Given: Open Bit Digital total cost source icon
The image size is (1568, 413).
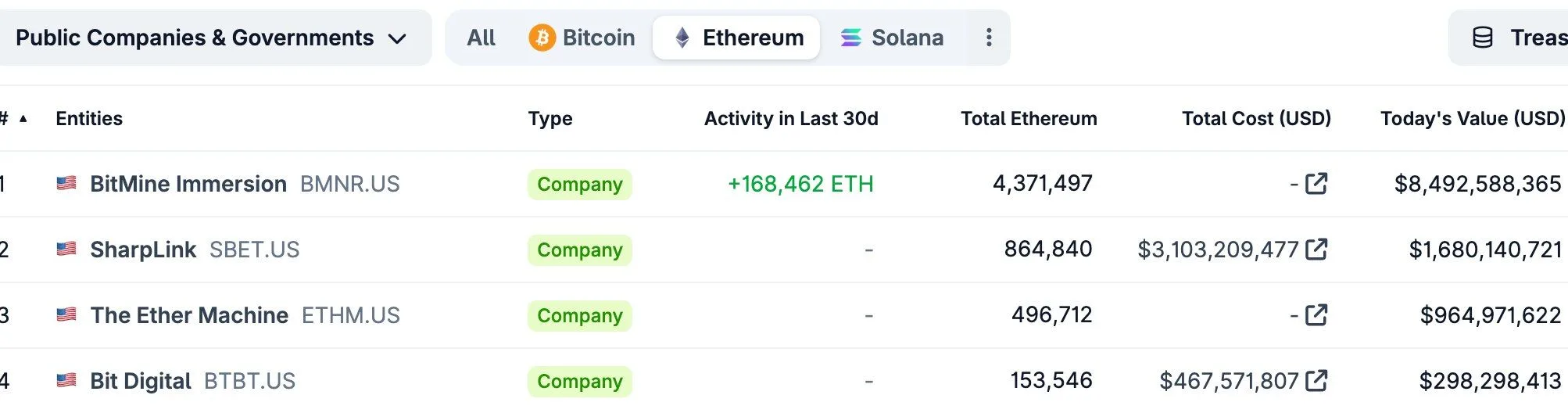Looking at the screenshot, I should (1316, 381).
